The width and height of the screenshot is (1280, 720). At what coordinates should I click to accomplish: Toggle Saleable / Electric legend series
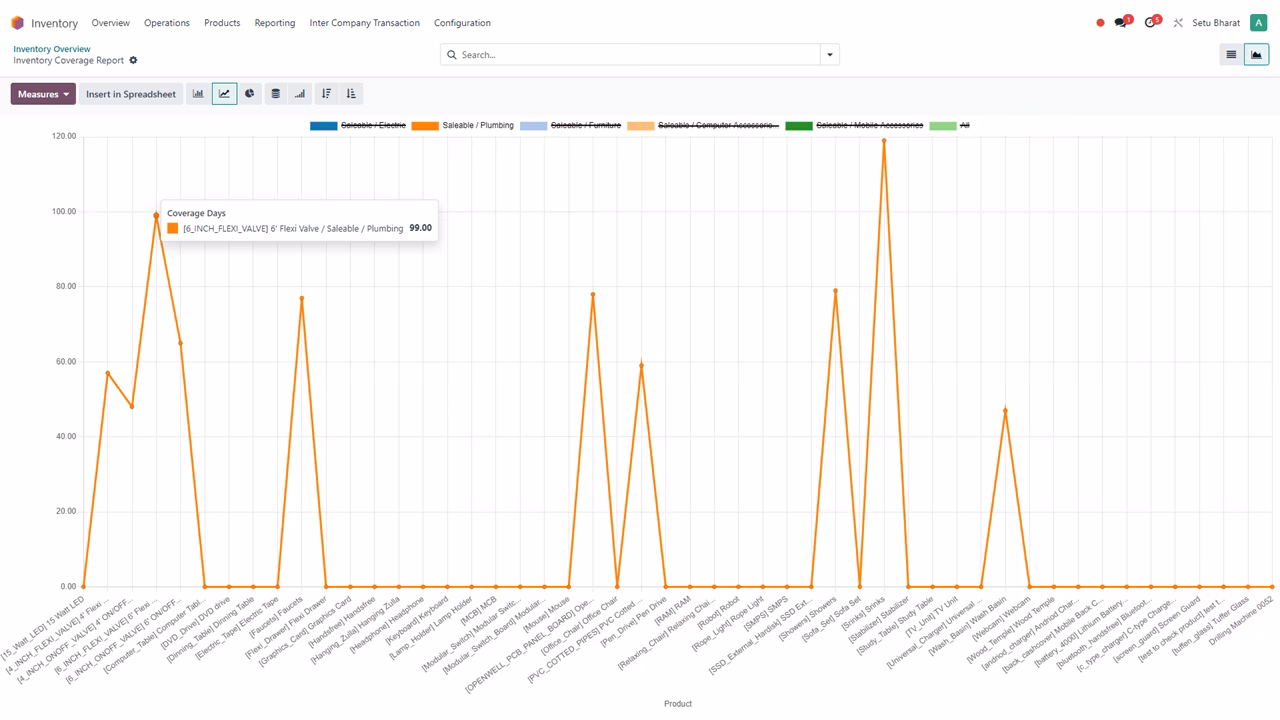358,126
